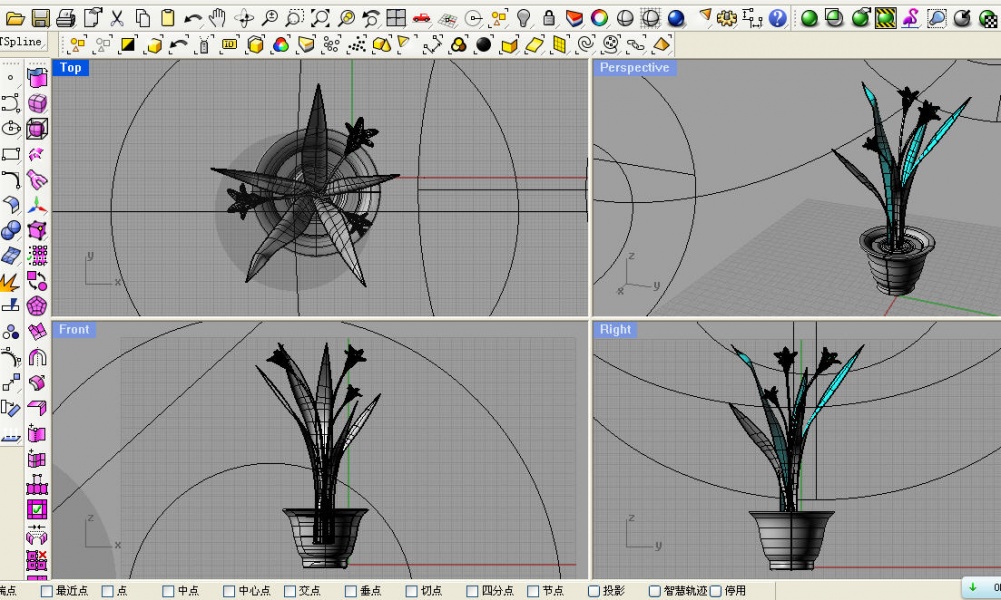Screen dimensions: 1001x600
Task: Open lights via the light bulb icon
Action: [523, 18]
